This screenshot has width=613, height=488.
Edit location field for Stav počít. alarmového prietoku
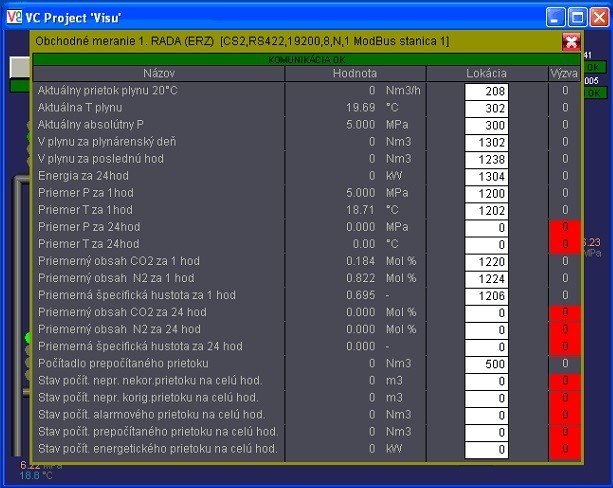[486, 416]
